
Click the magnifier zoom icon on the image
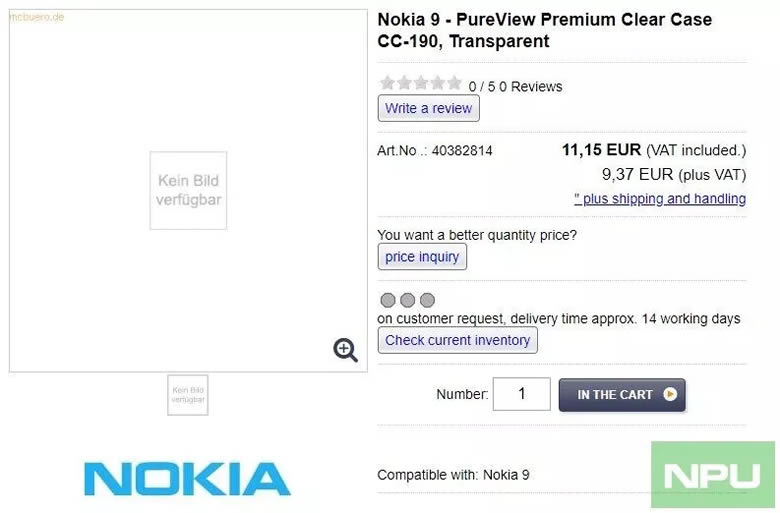tap(346, 350)
